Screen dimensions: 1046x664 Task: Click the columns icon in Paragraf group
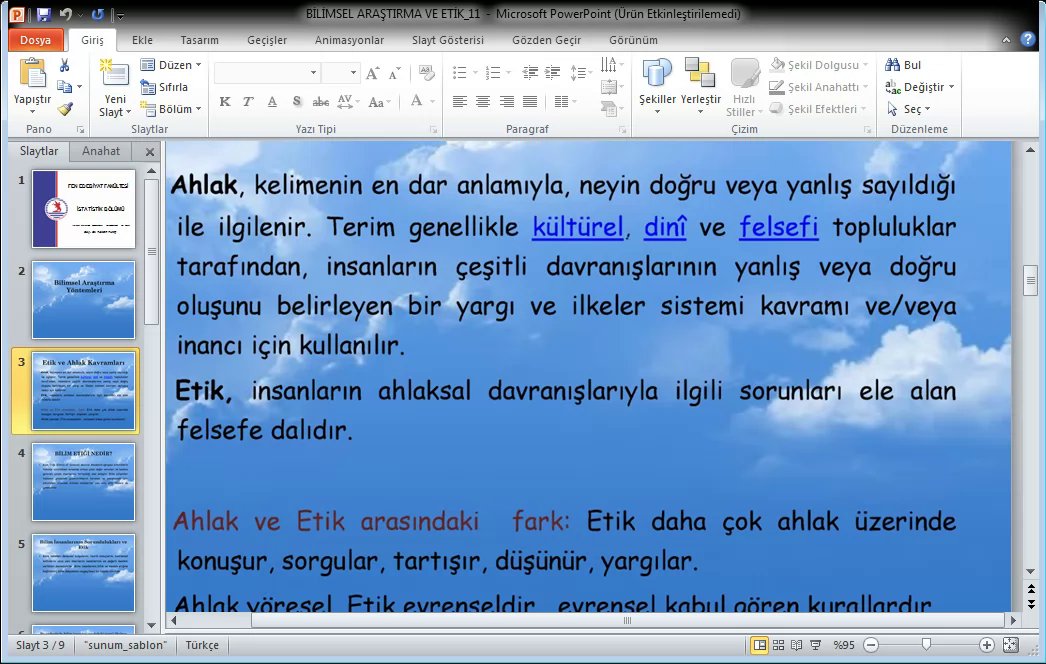(x=564, y=101)
